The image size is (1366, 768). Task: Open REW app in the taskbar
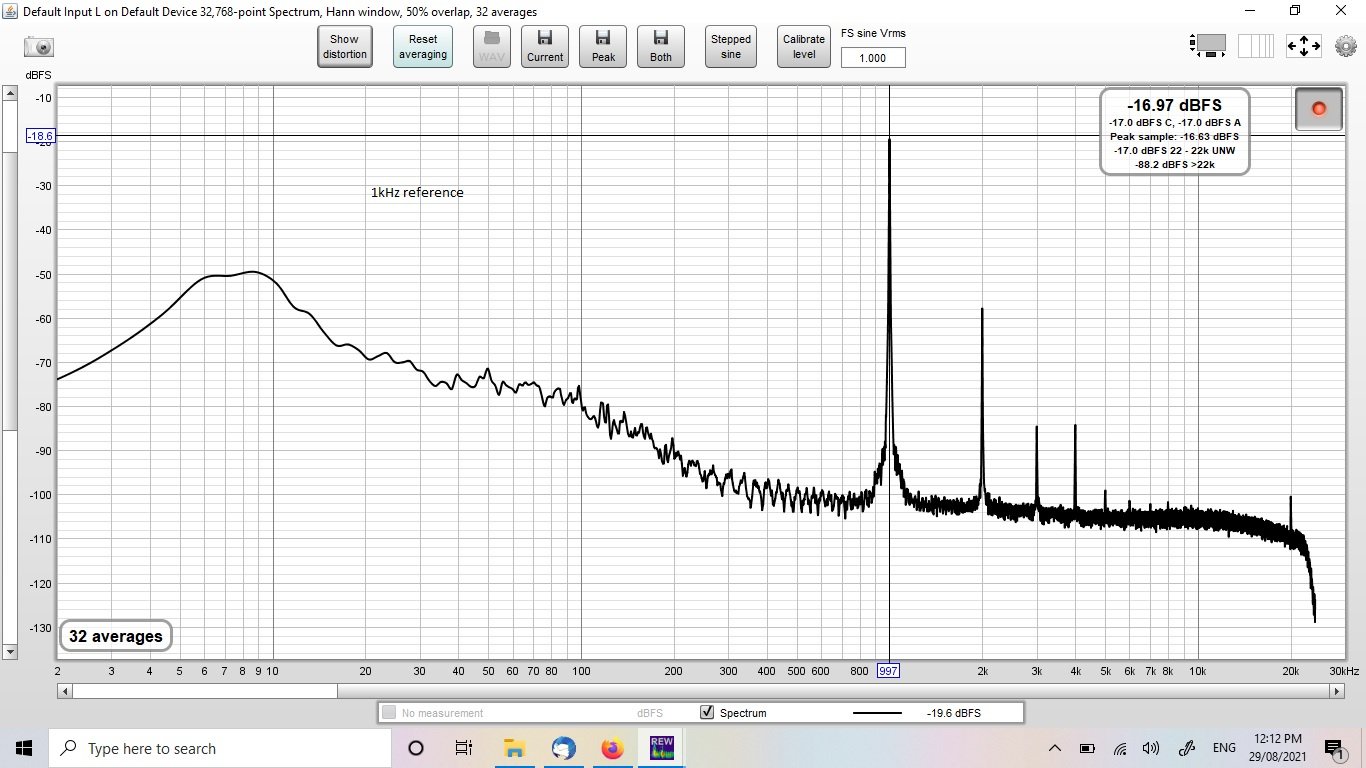coord(662,748)
